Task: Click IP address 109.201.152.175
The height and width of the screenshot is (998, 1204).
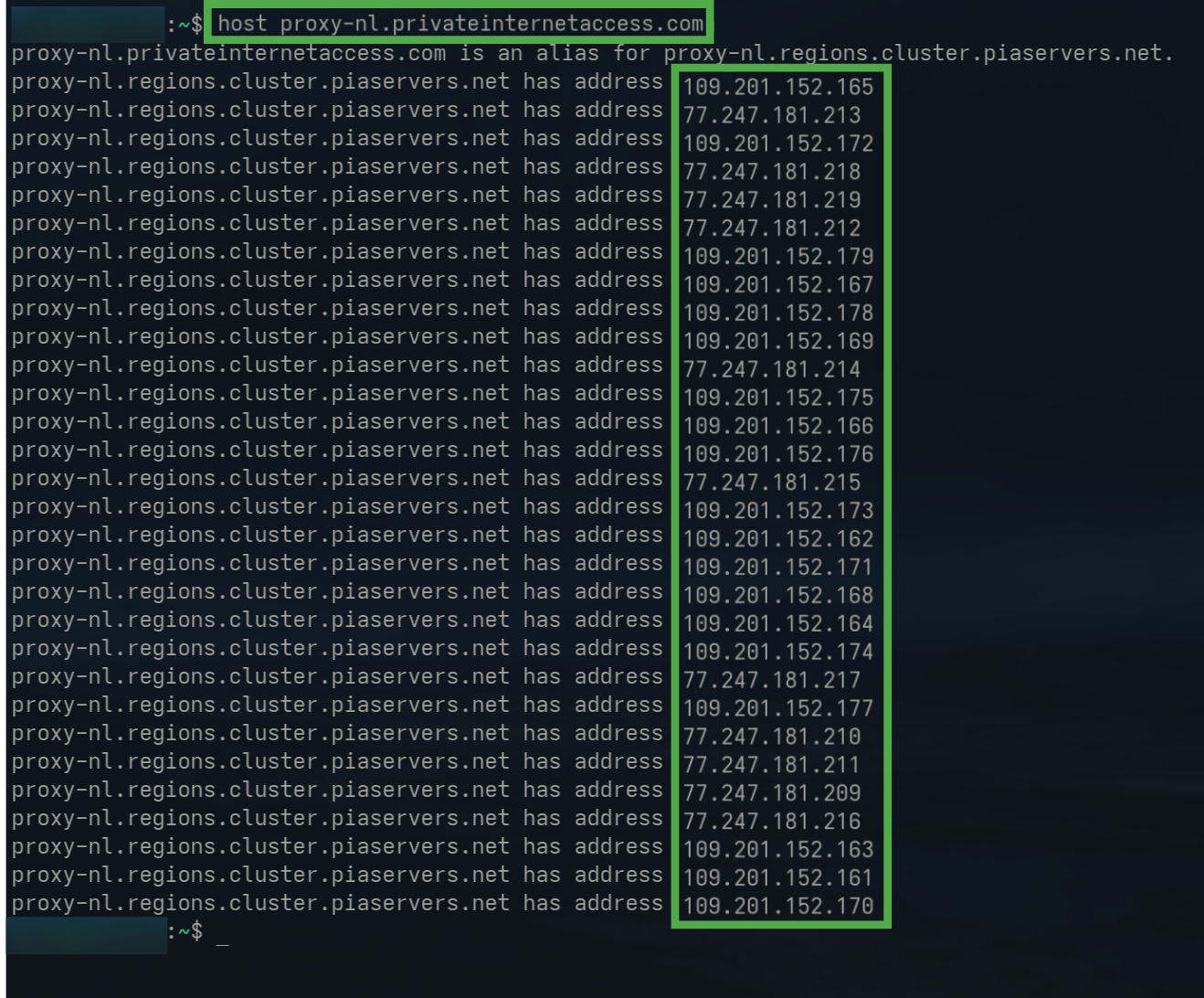Action: click(x=778, y=398)
